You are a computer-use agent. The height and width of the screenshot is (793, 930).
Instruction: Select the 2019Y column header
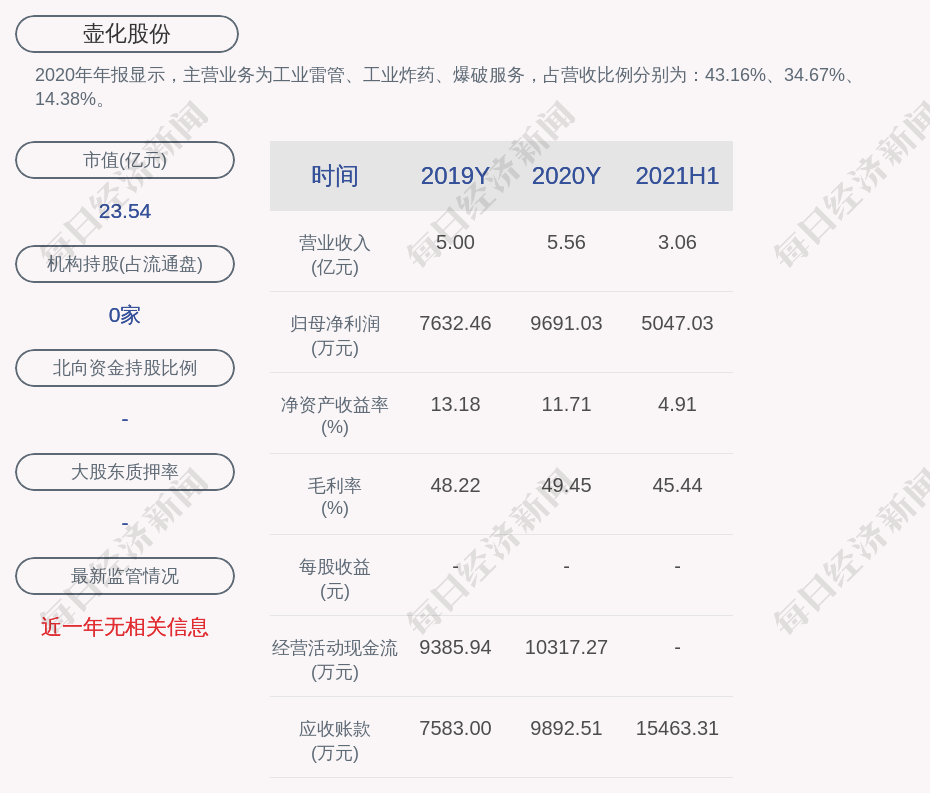(x=455, y=176)
